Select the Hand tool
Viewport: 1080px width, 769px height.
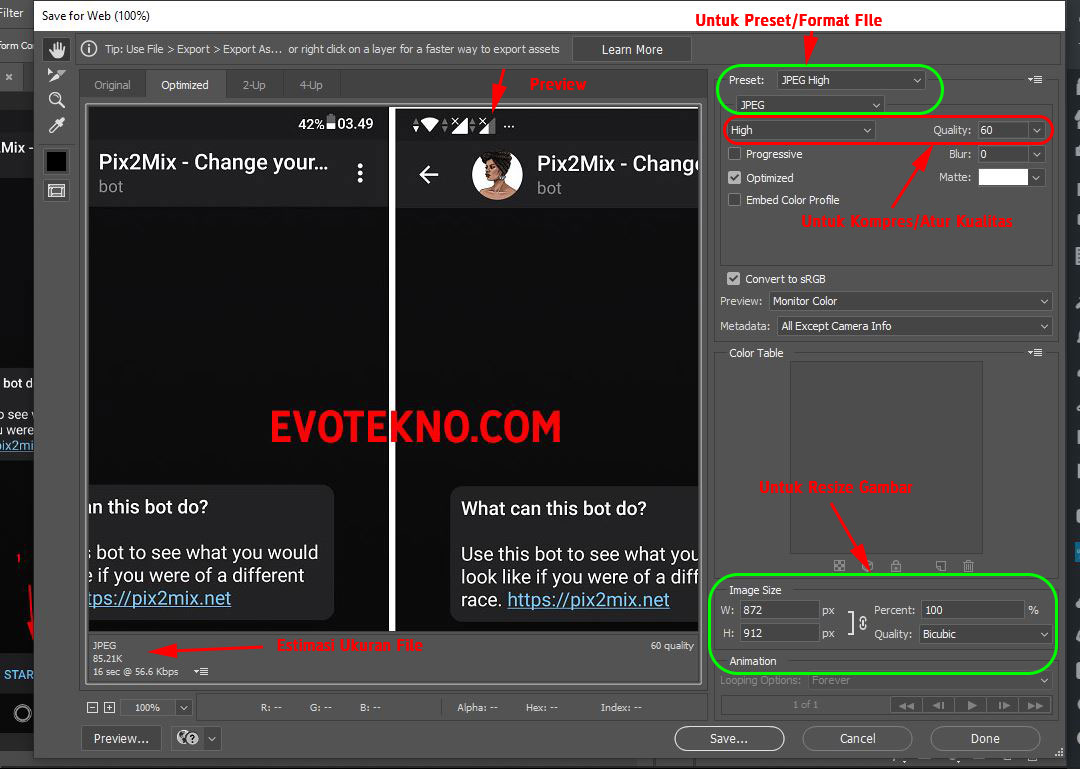[x=57, y=49]
